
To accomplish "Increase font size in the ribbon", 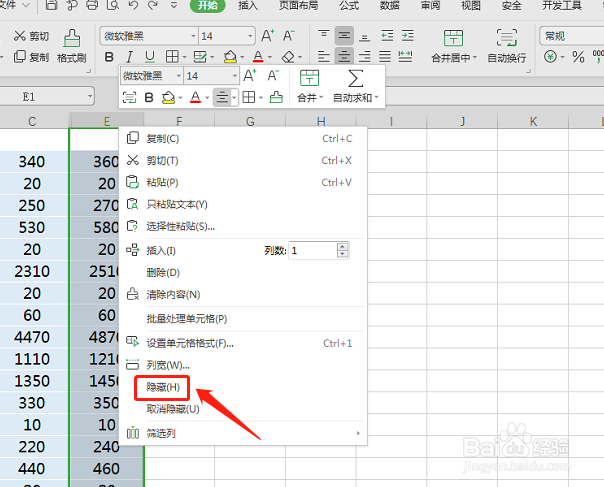I will click(x=267, y=36).
